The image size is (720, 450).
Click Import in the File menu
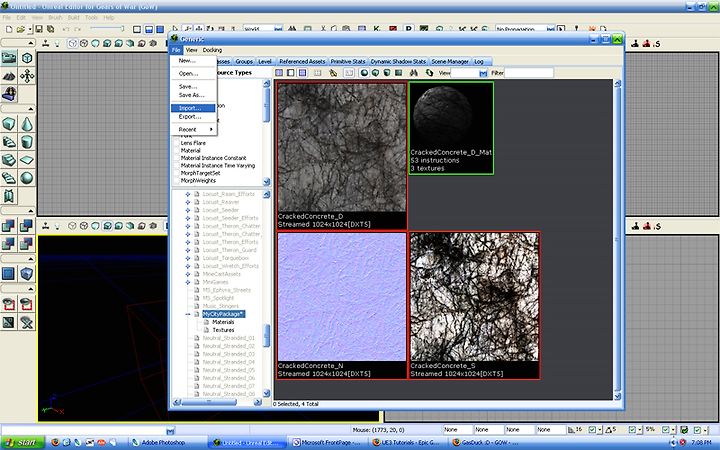193,108
